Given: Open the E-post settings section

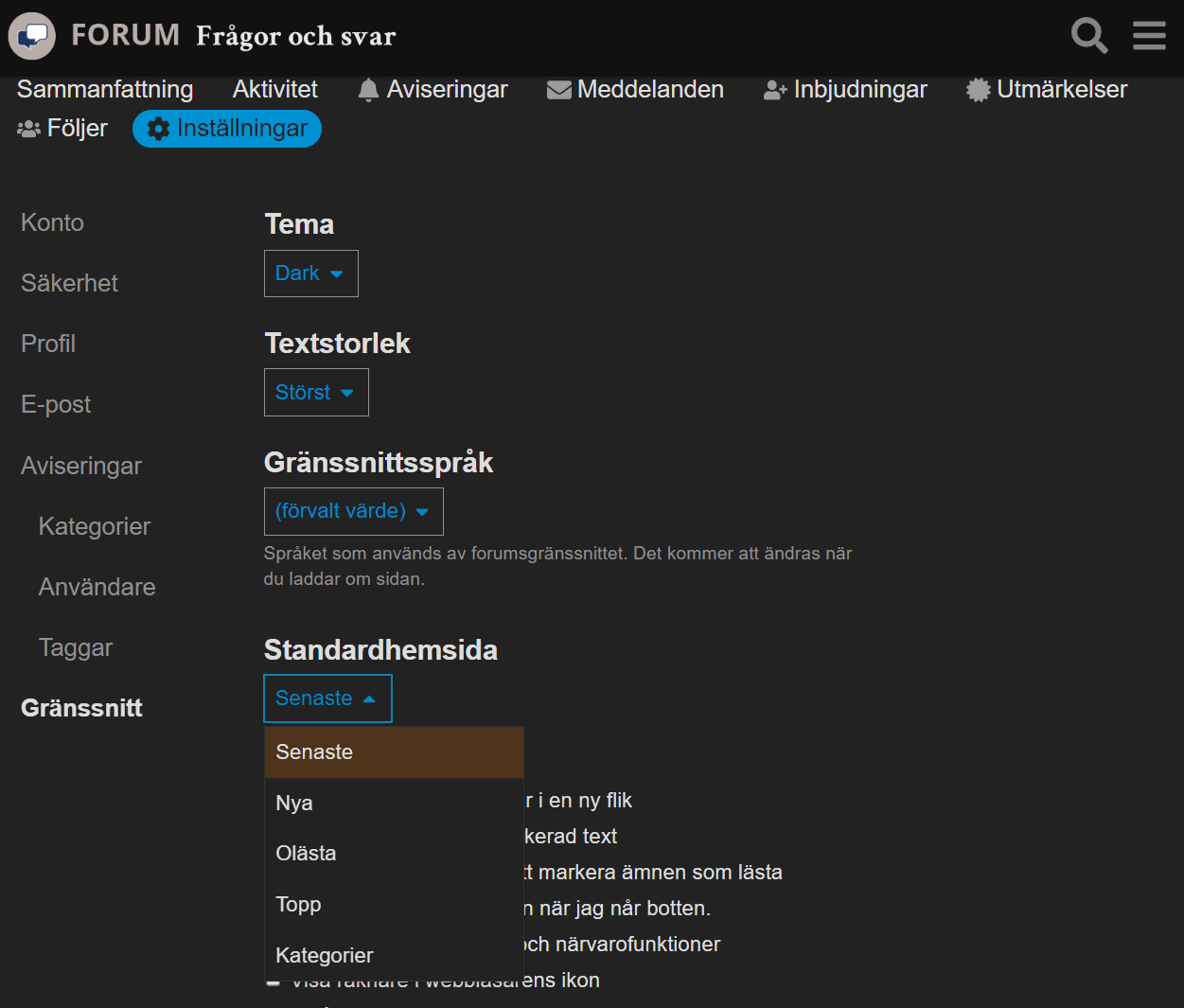Looking at the screenshot, I should click(x=56, y=404).
